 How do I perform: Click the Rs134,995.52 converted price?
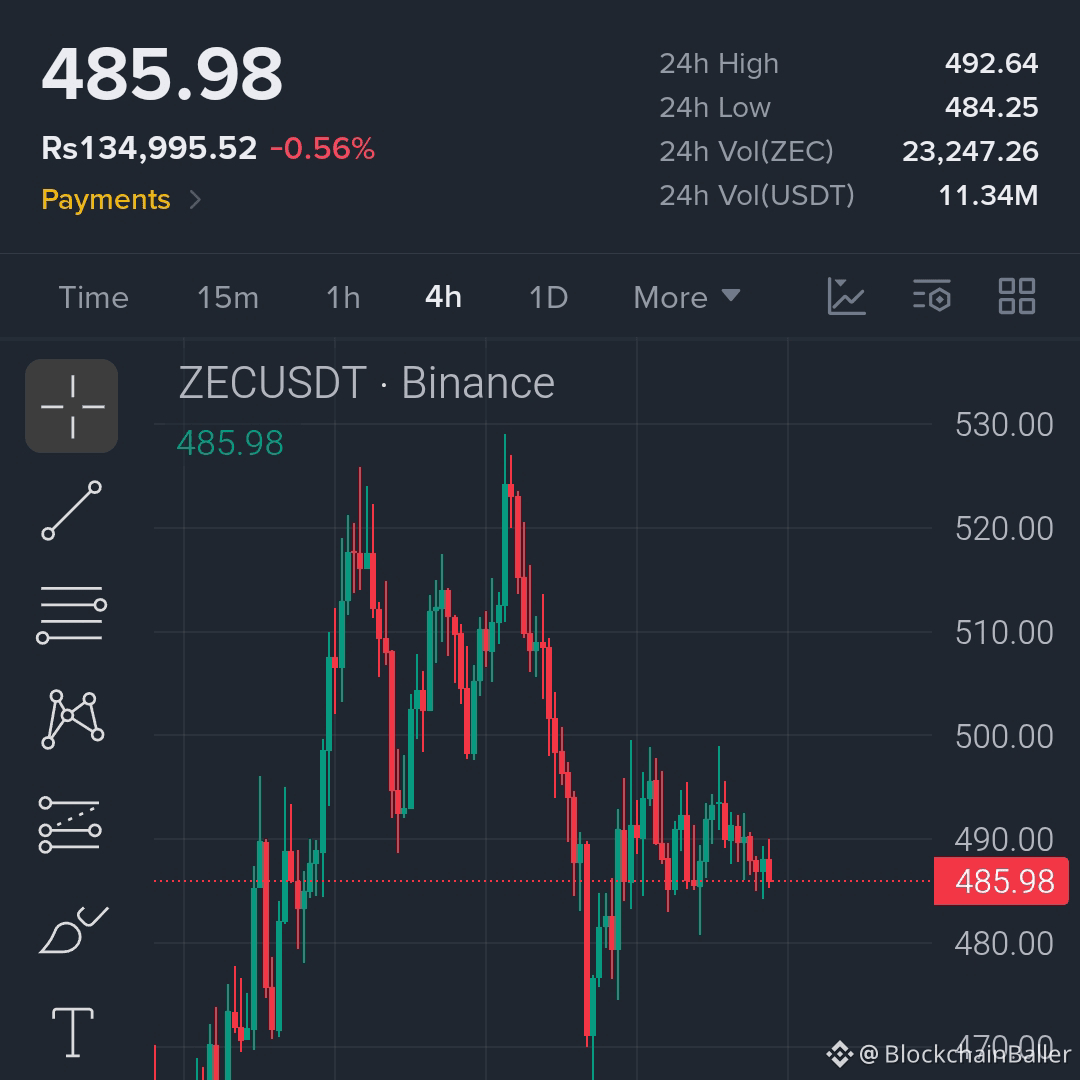149,148
